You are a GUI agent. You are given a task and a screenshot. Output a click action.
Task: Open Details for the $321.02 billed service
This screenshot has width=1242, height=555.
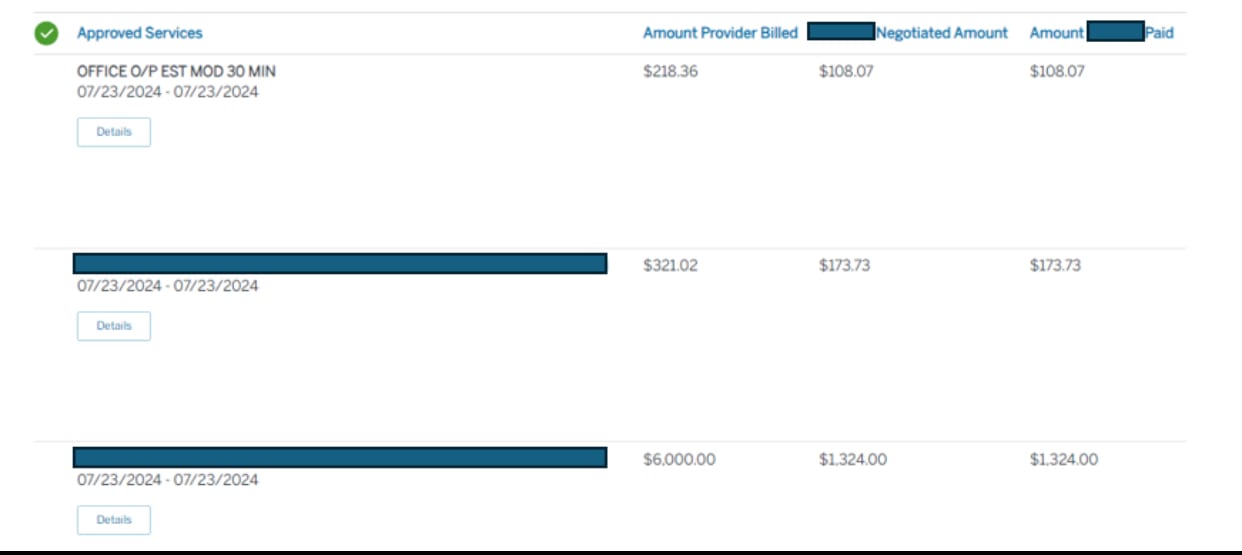pos(114,326)
